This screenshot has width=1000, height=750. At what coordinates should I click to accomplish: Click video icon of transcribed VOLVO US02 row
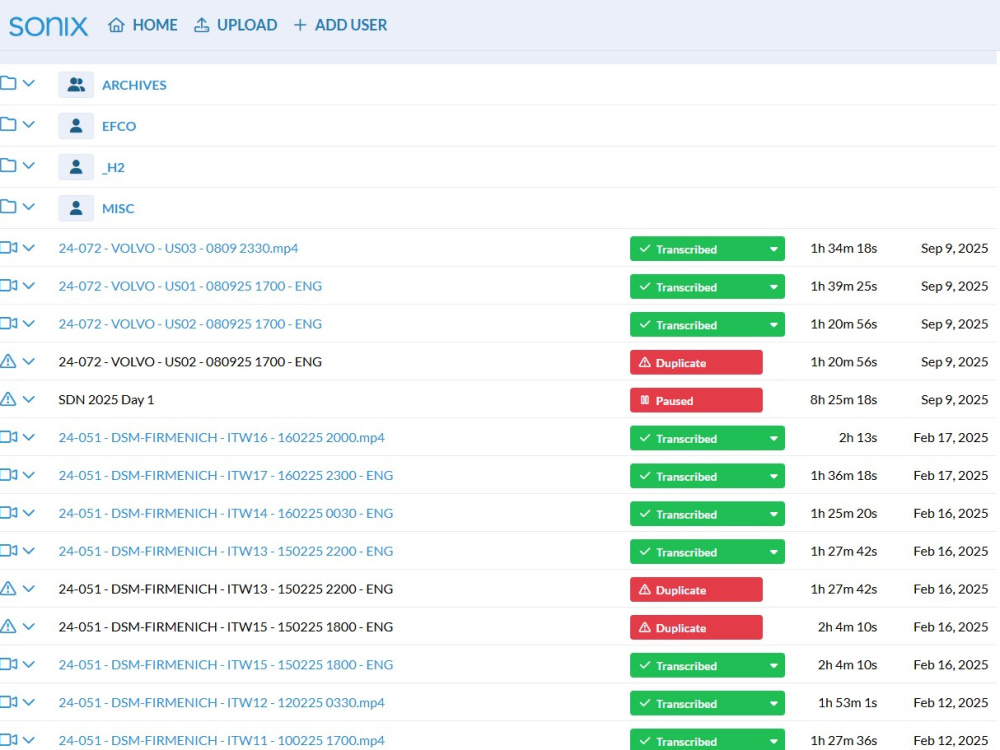[8, 323]
